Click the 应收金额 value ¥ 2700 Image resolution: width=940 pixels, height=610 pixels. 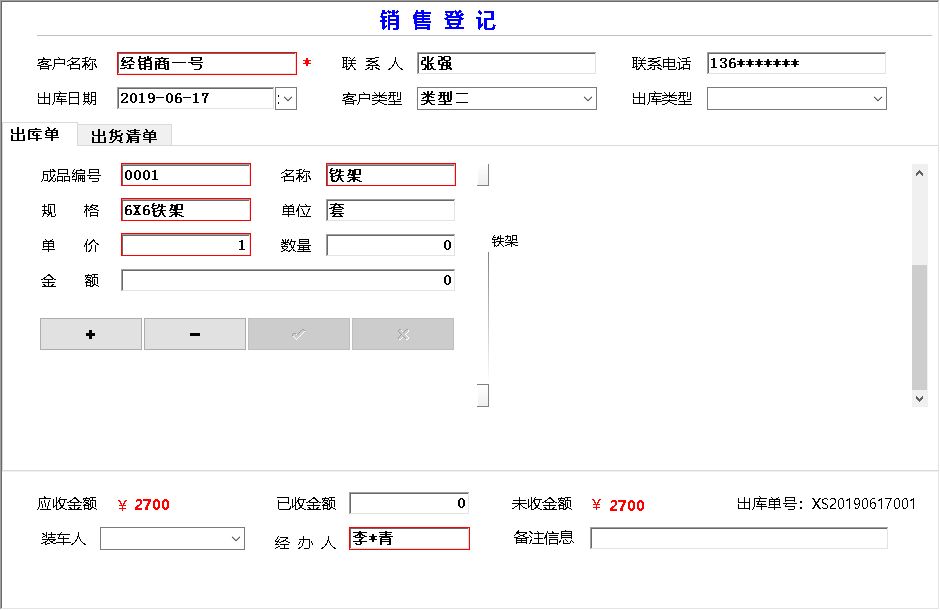click(144, 505)
